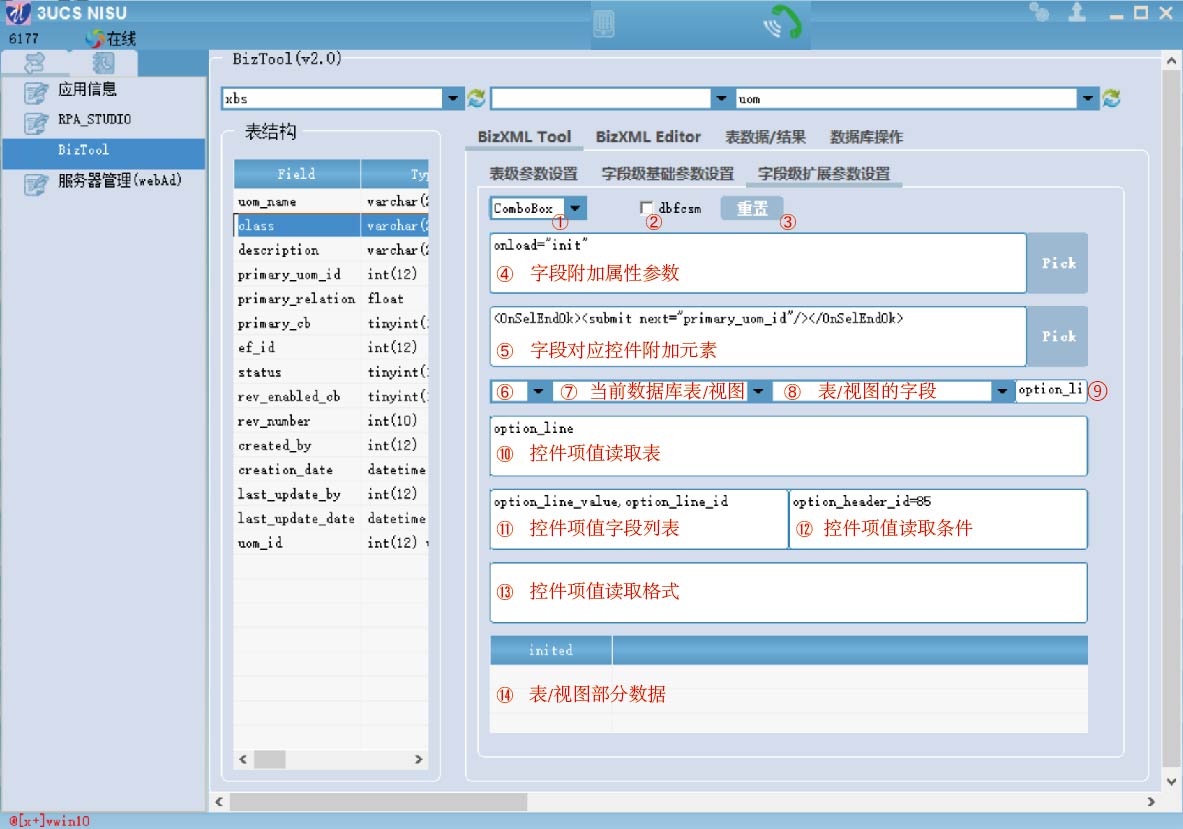Select the creation_date field row
This screenshot has width=1183, height=829.
(331, 470)
